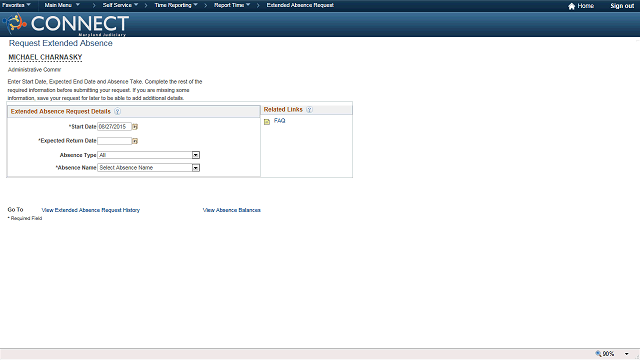
Task: Open the Favorites menu
Action: (16, 5)
